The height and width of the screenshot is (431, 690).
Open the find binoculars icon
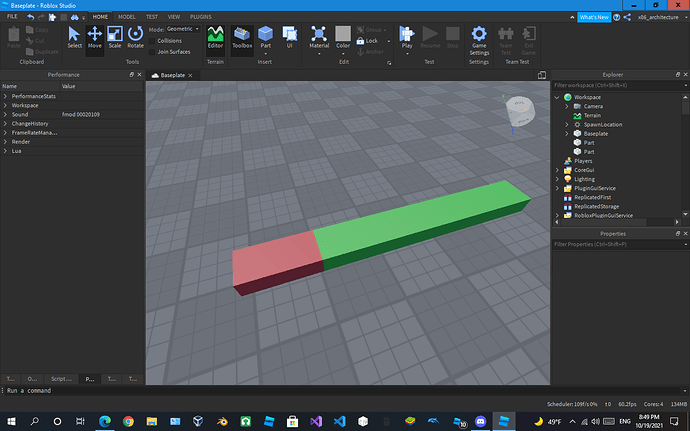point(75,17)
